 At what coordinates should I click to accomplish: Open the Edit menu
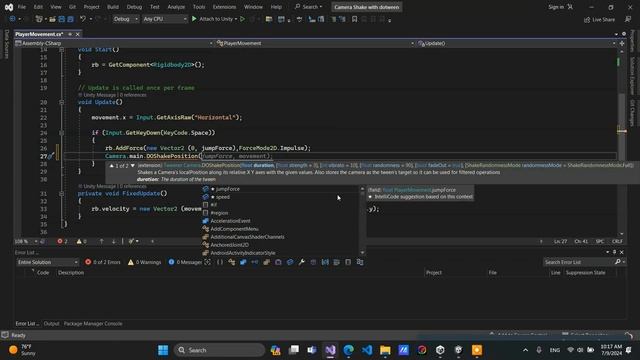[x=38, y=7]
